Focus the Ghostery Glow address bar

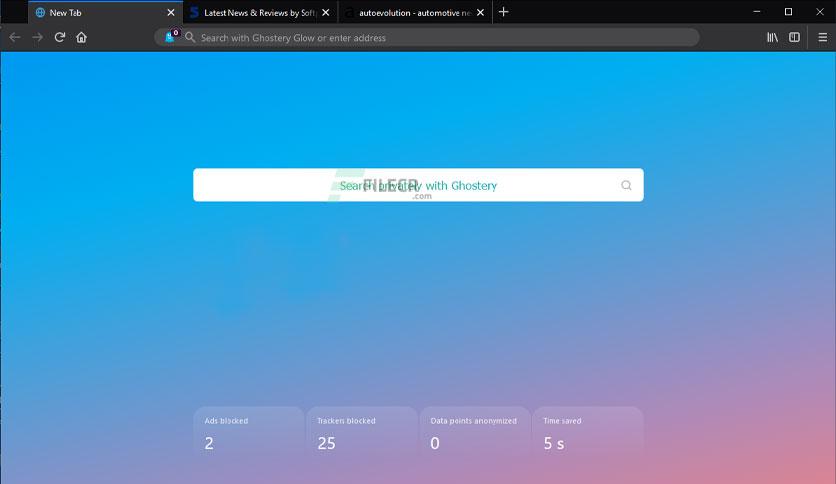[427, 37]
